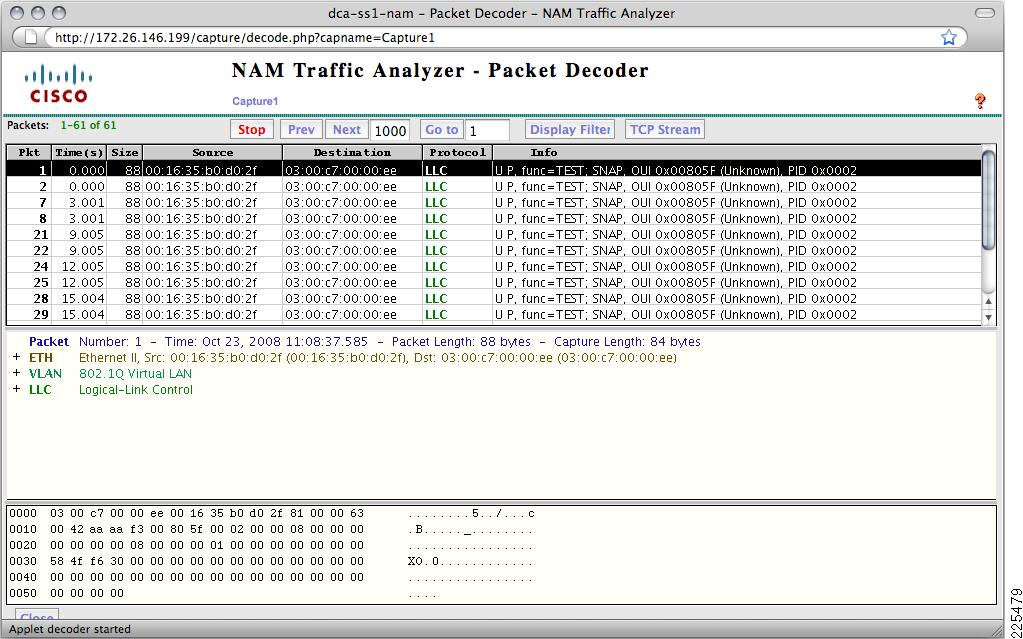
Task: Click the Source column header
Action: (213, 153)
